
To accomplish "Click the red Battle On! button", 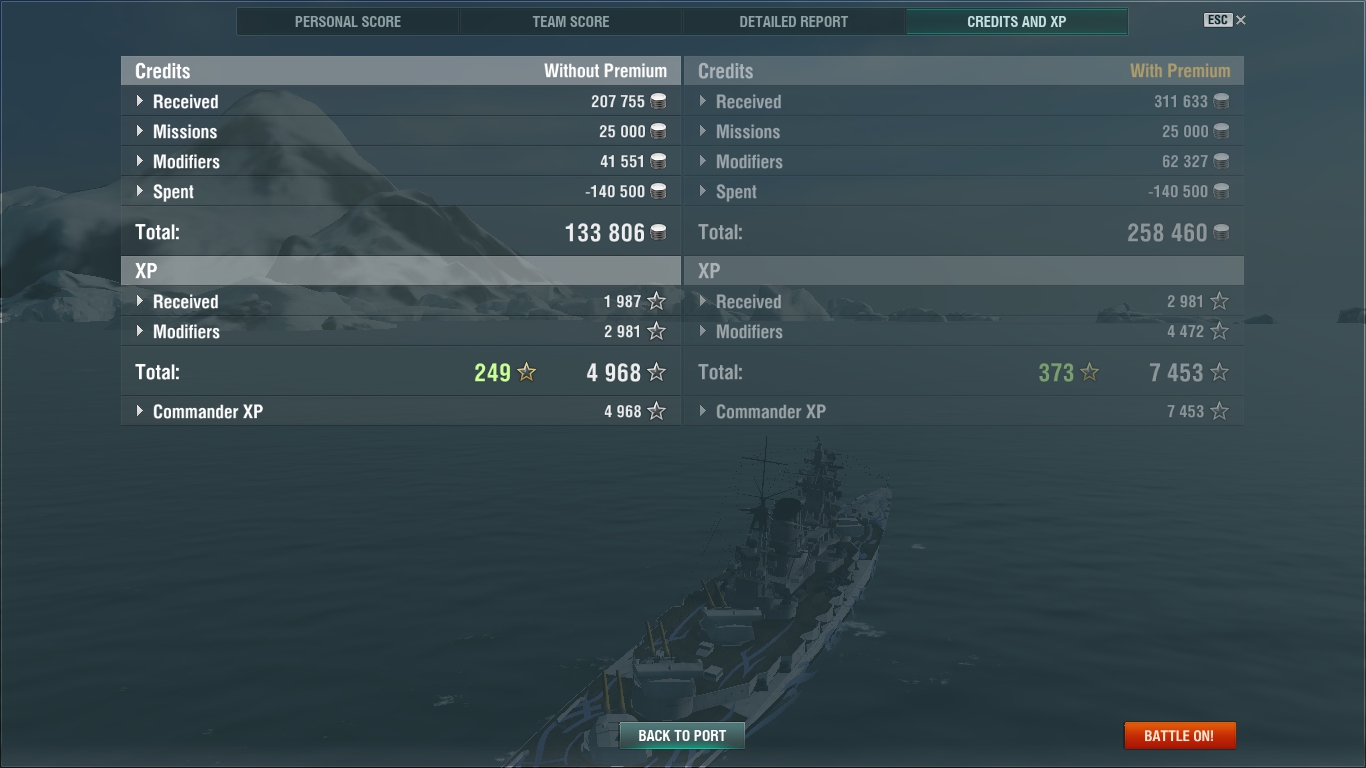I will pos(1180,735).
